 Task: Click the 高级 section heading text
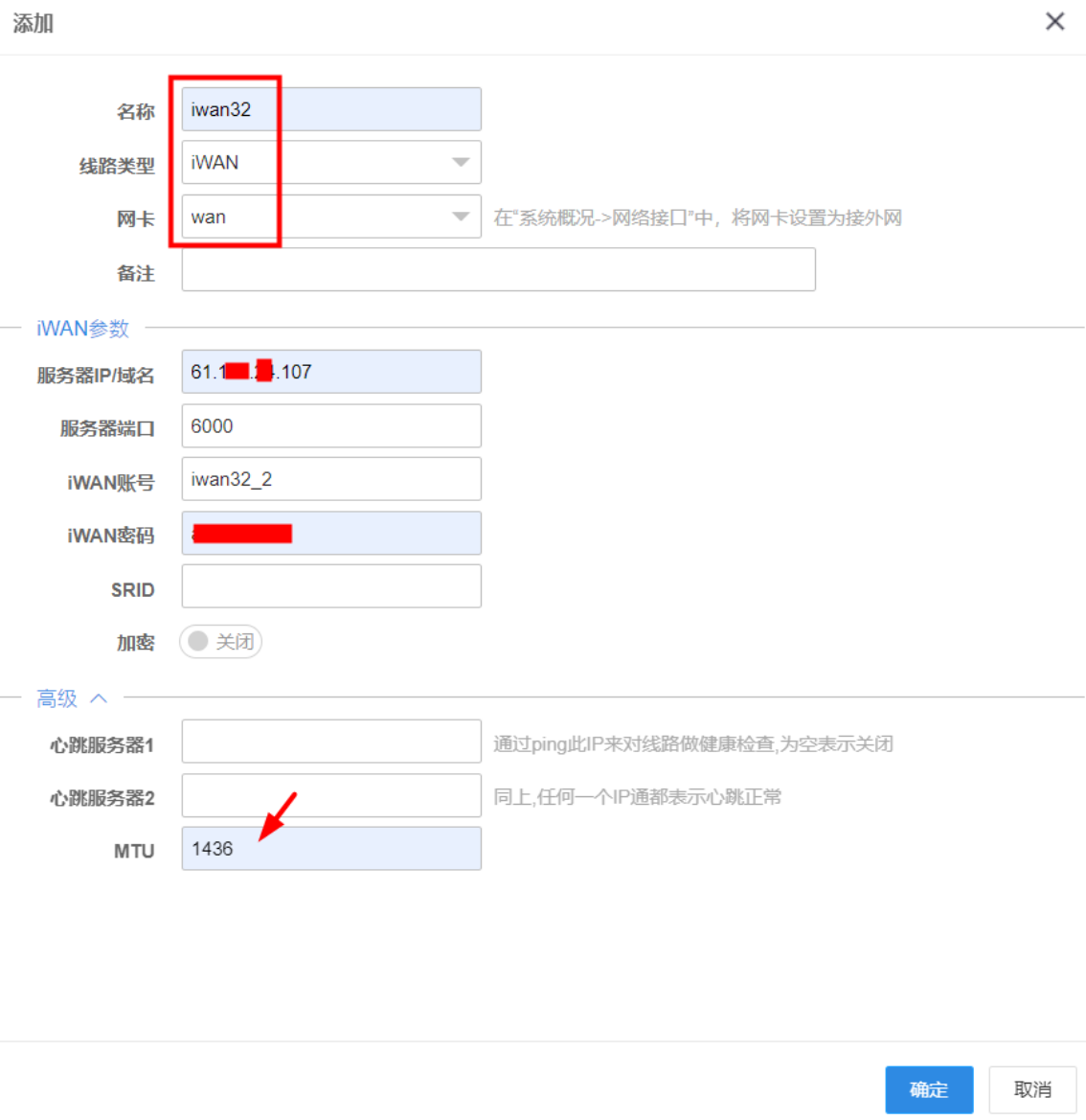click(x=57, y=698)
